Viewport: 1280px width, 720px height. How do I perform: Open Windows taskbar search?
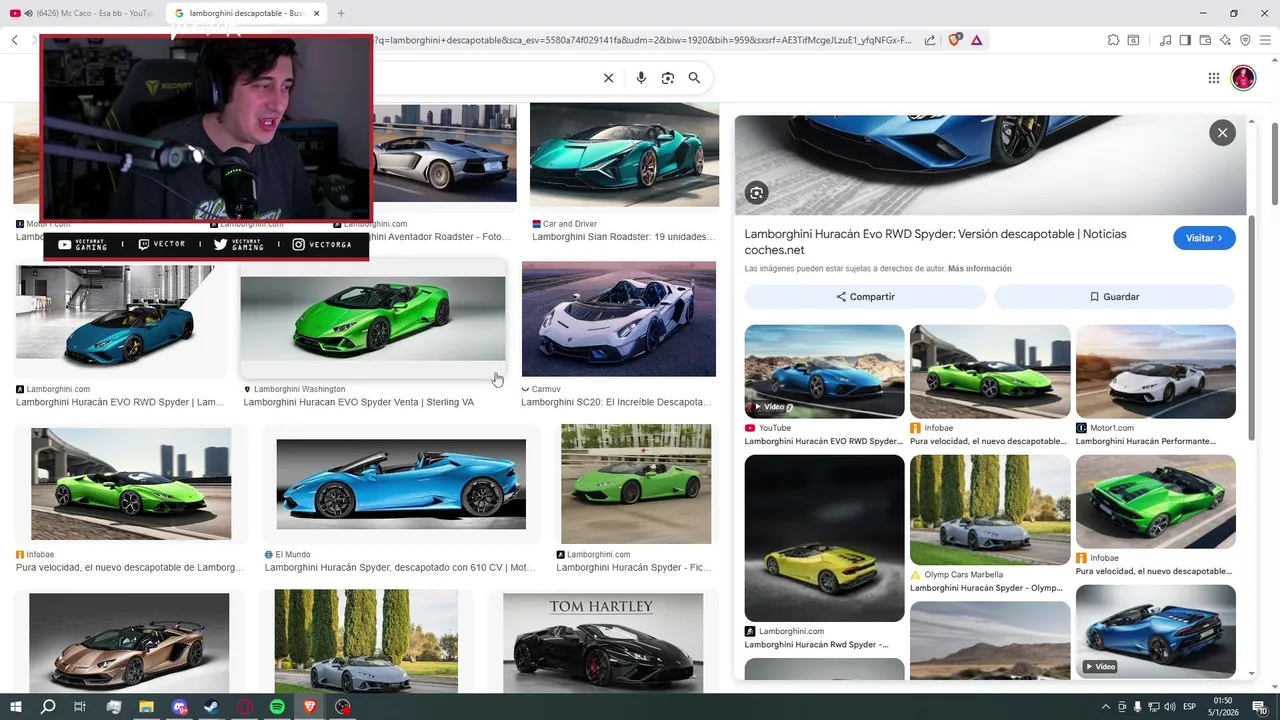[x=48, y=707]
